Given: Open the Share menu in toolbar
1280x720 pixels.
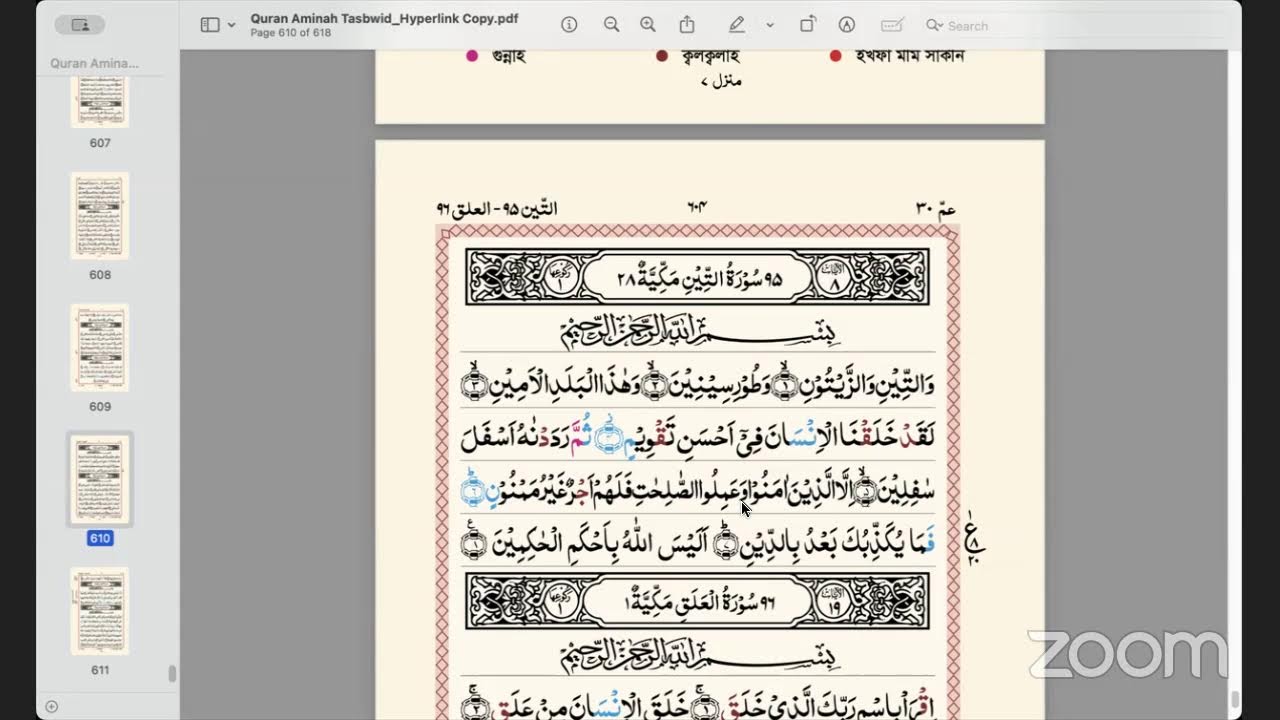Looking at the screenshot, I should coord(687,25).
